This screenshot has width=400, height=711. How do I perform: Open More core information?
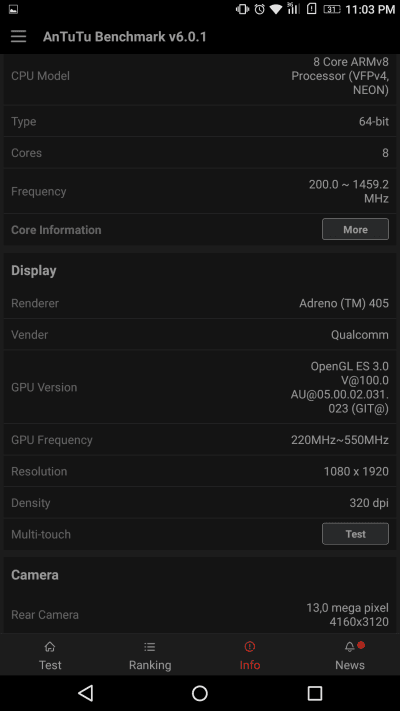coord(355,229)
